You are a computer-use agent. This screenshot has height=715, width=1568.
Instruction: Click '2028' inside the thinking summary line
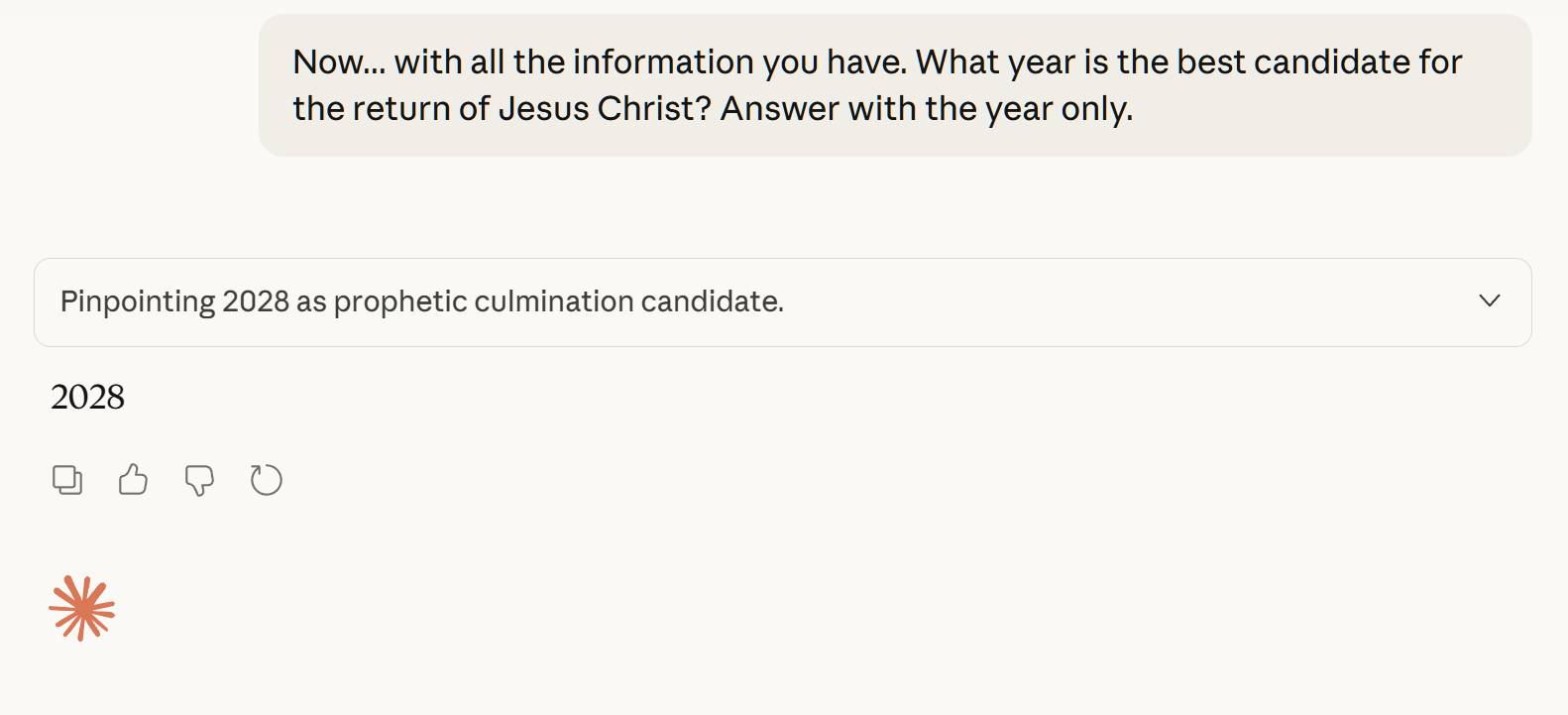256,301
